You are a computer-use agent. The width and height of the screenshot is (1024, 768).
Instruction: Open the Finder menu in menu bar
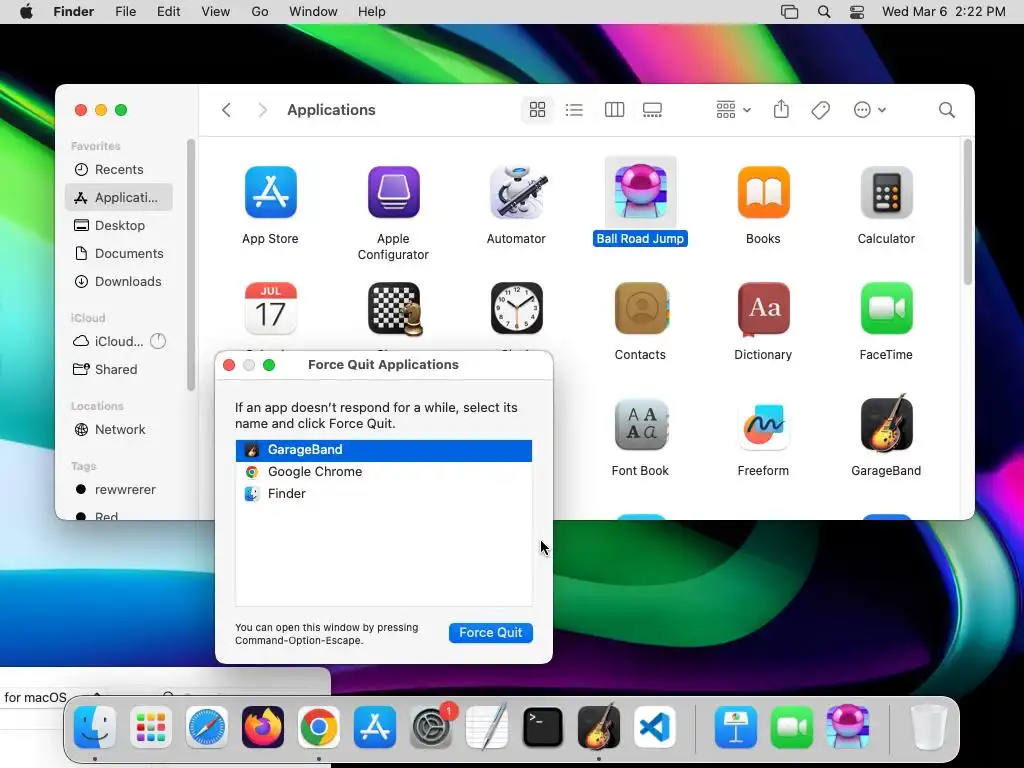point(73,12)
